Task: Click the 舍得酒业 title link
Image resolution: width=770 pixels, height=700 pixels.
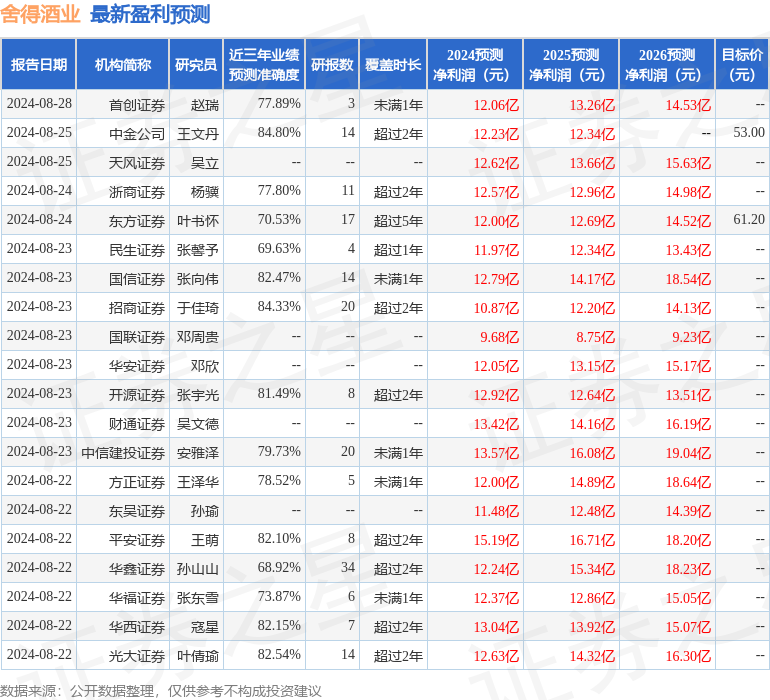Action: tap(41, 15)
